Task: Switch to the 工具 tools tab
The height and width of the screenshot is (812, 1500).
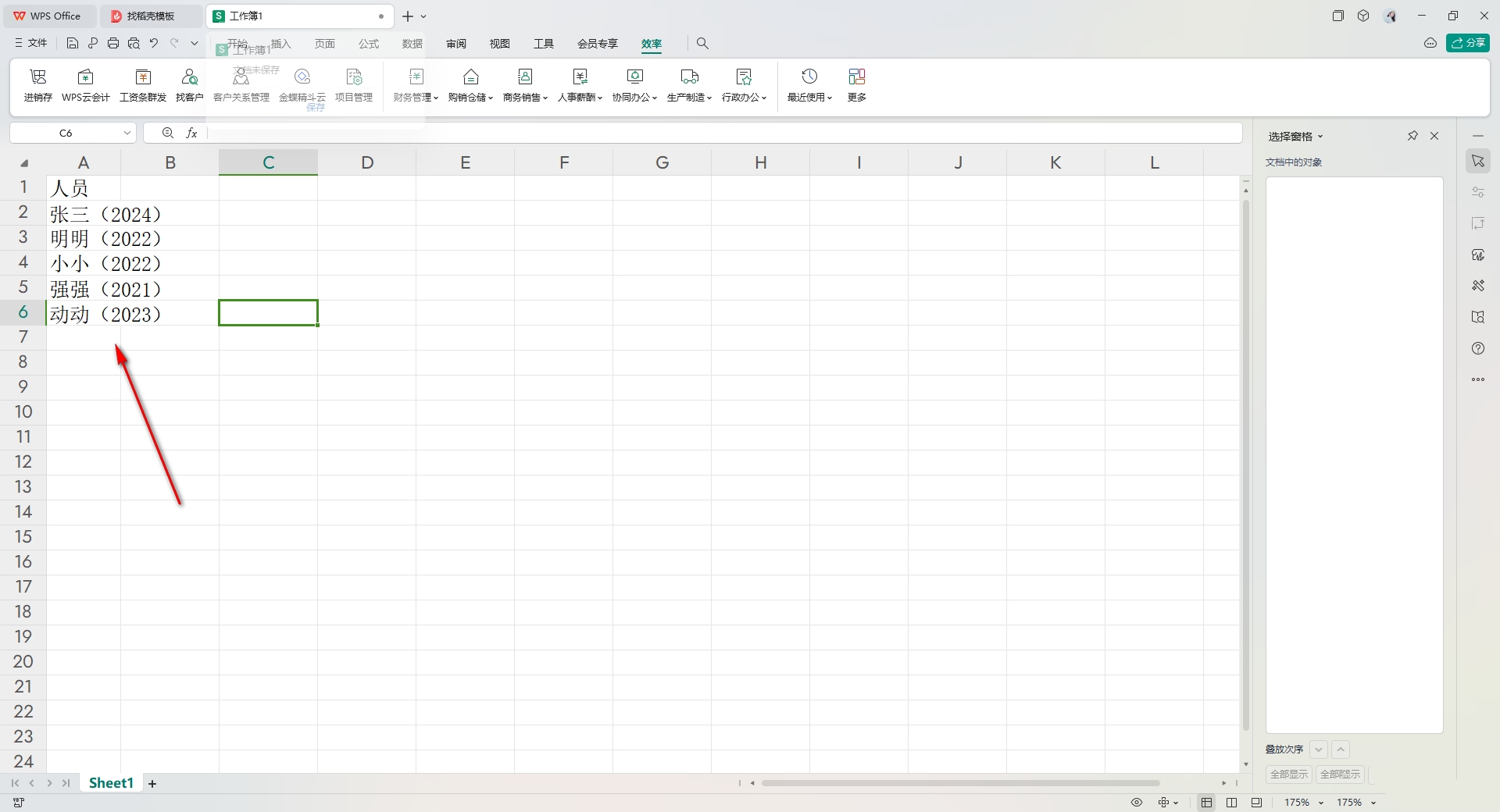Action: (x=544, y=44)
